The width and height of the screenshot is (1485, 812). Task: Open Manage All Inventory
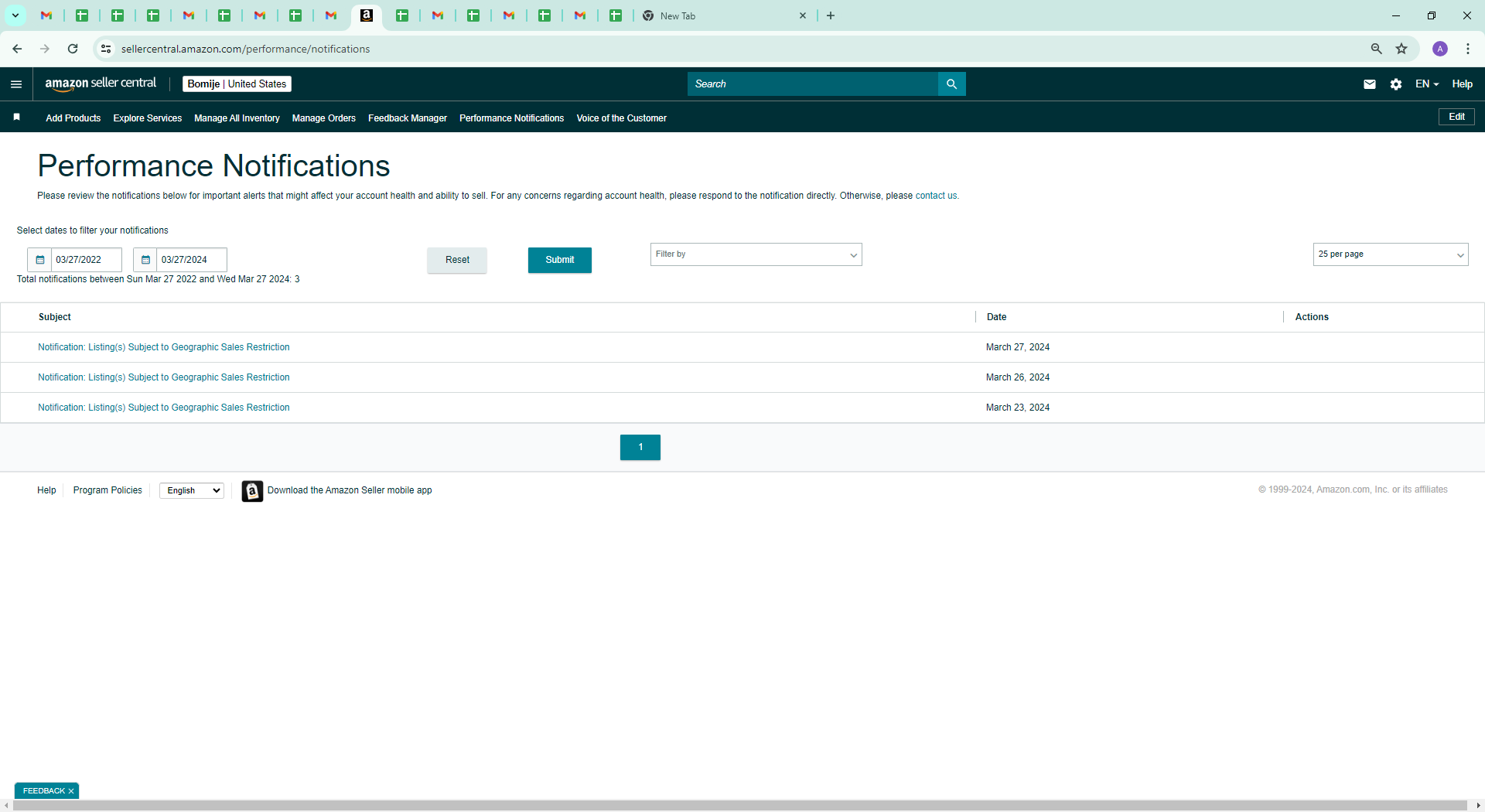[237, 118]
